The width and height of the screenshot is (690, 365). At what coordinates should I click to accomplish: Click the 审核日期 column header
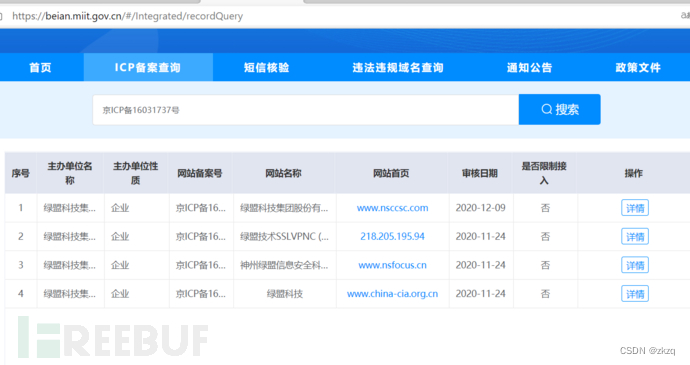click(x=480, y=173)
